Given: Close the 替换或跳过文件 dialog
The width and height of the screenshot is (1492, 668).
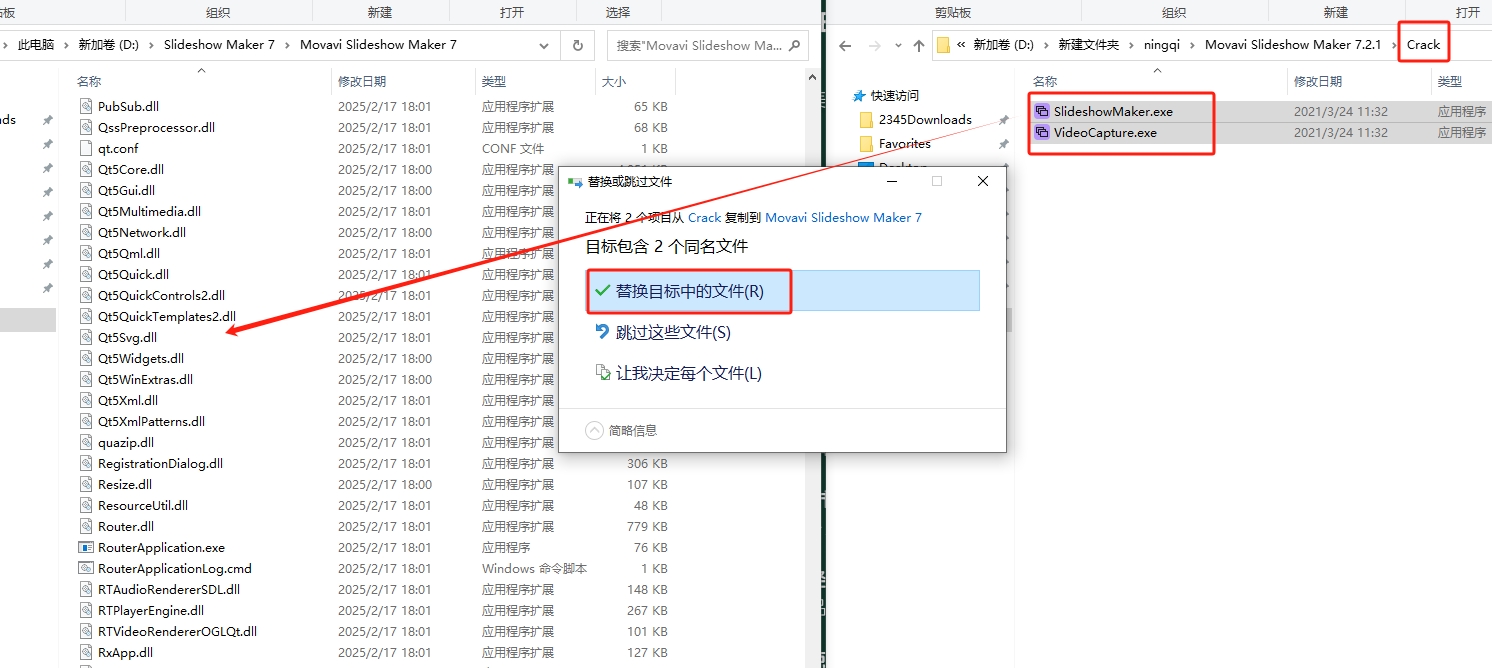Looking at the screenshot, I should coord(982,181).
